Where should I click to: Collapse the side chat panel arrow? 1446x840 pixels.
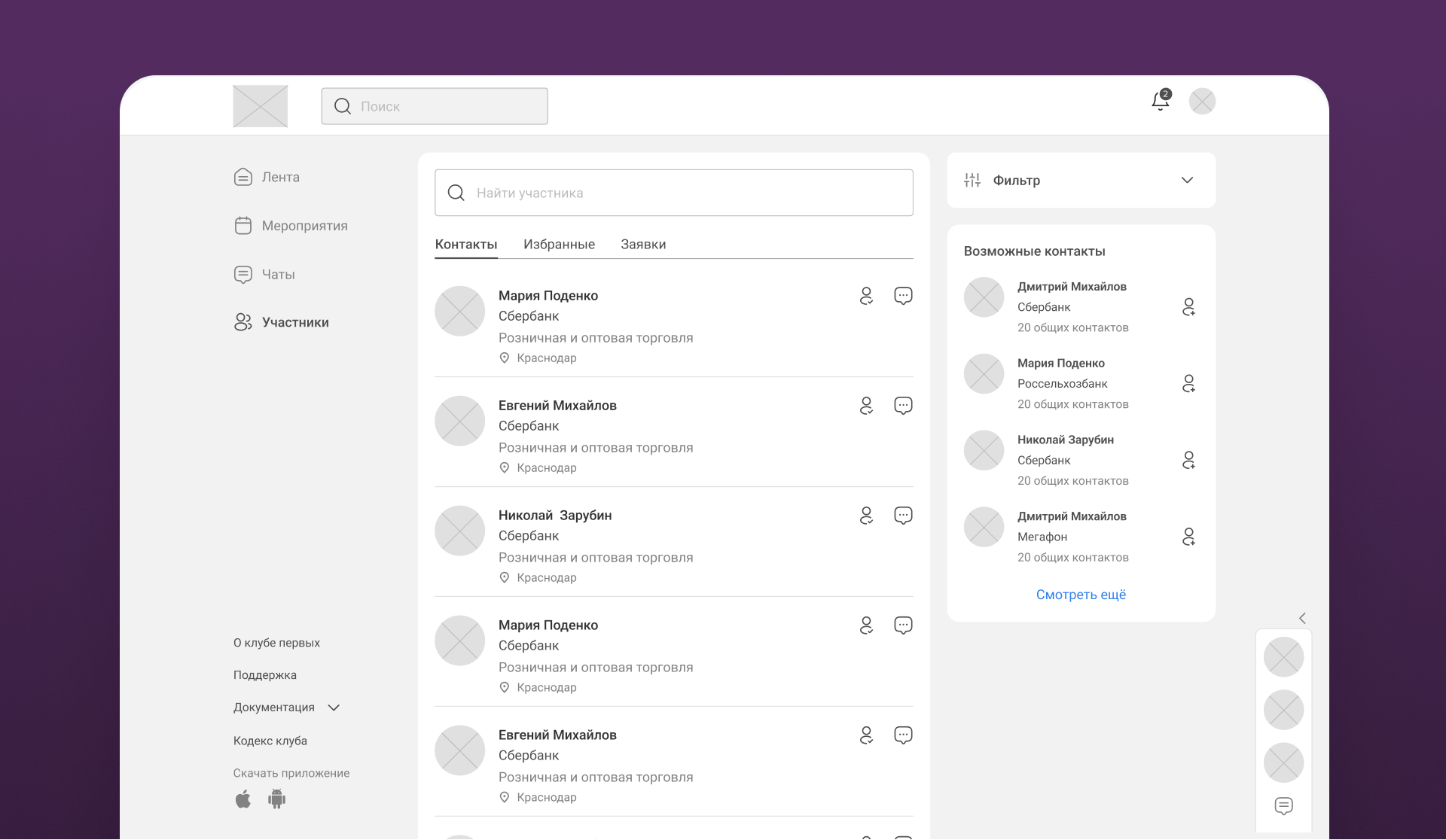point(1302,618)
